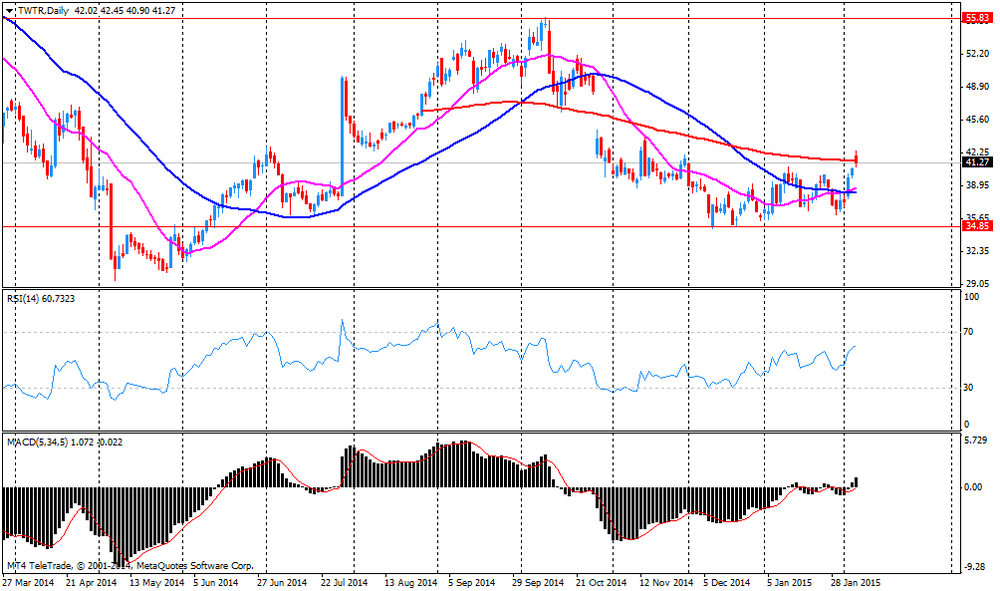
Task: Click the MACD zero level 0.00 label
Action: pyautogui.click(x=973, y=487)
